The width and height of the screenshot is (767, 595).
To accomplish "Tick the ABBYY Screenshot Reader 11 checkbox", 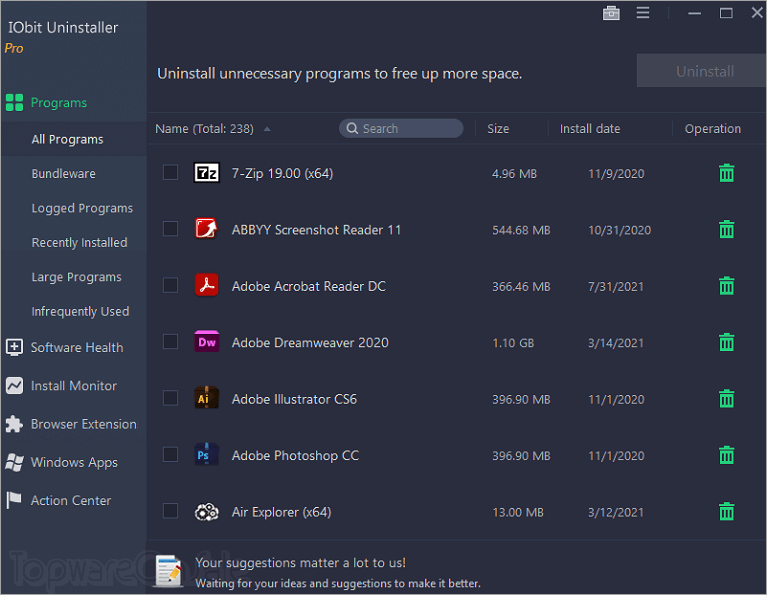I will click(x=170, y=229).
